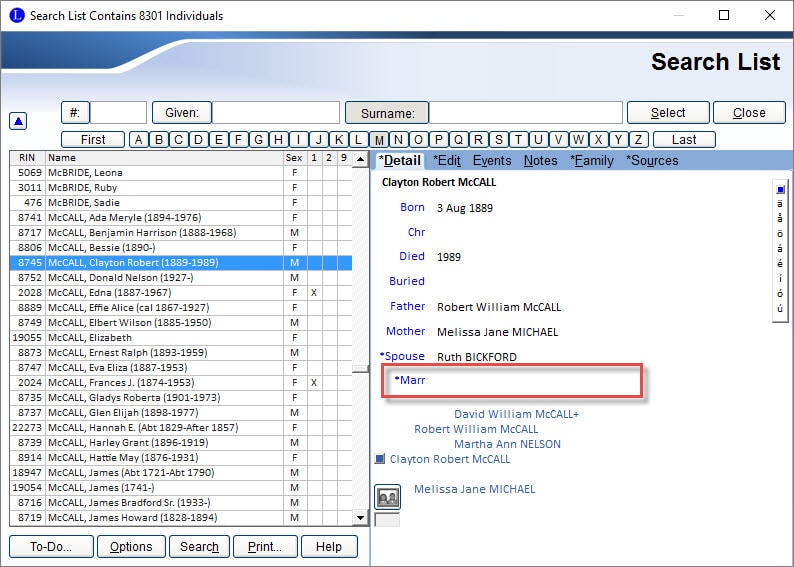Switch to the Edit tab
Viewport: 794px width, 567px height.
447,160
